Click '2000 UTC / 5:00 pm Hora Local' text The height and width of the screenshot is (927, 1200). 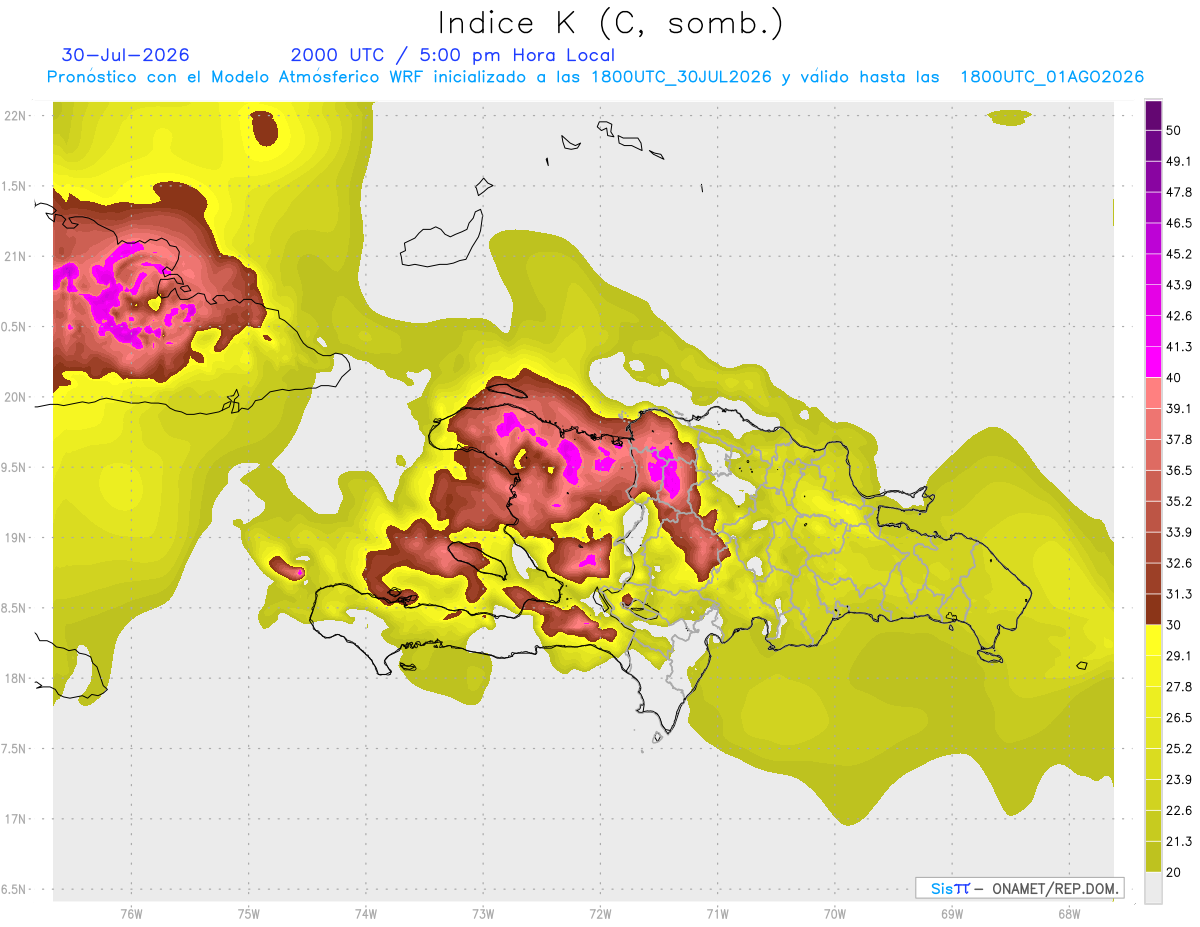pyautogui.click(x=453, y=55)
